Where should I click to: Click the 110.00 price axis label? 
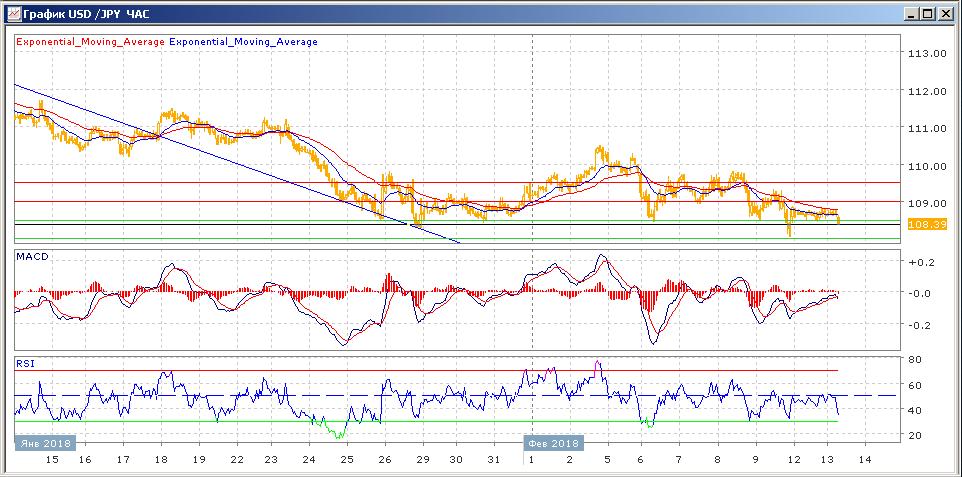point(925,166)
